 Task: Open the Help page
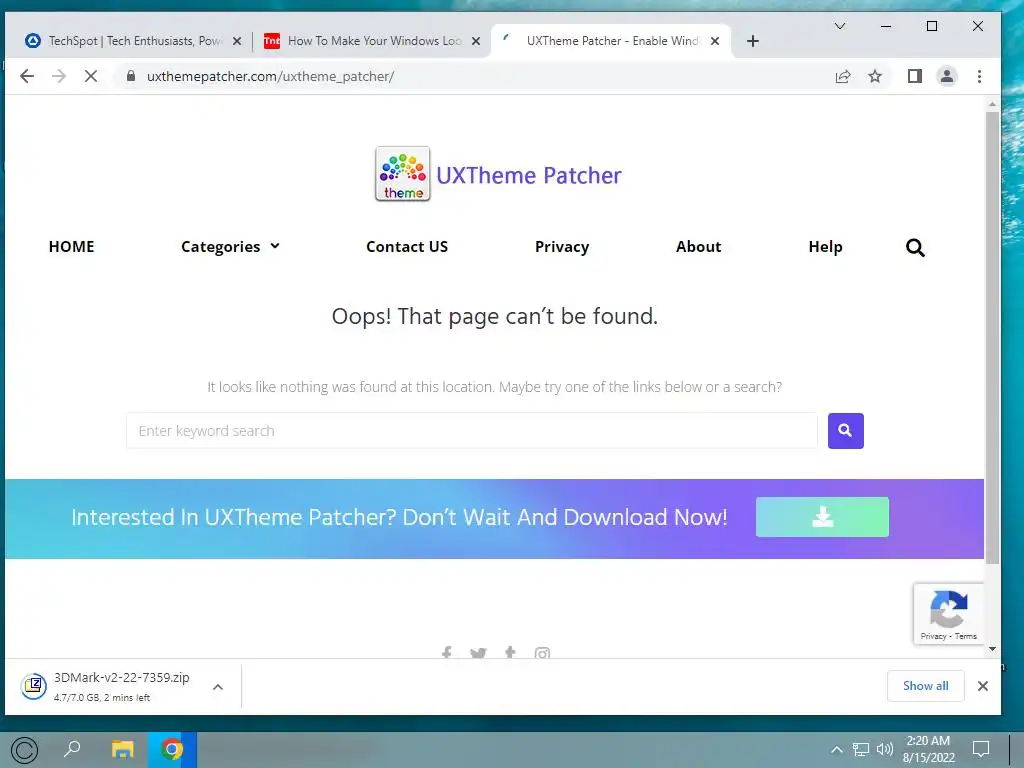point(825,247)
